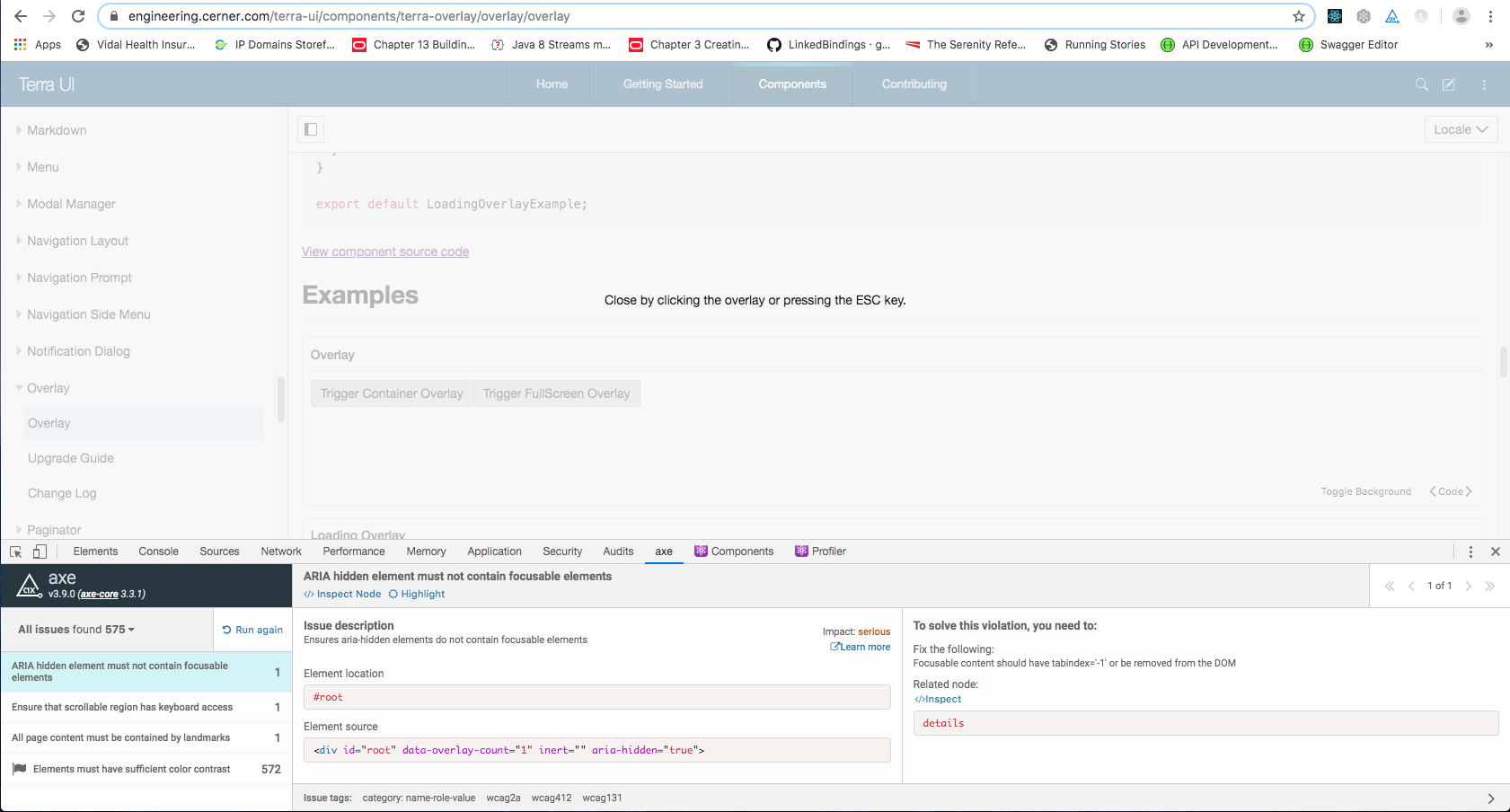Open the Terra UI header overflow menu
Image resolution: width=1510 pixels, height=812 pixels.
pyautogui.click(x=1485, y=84)
